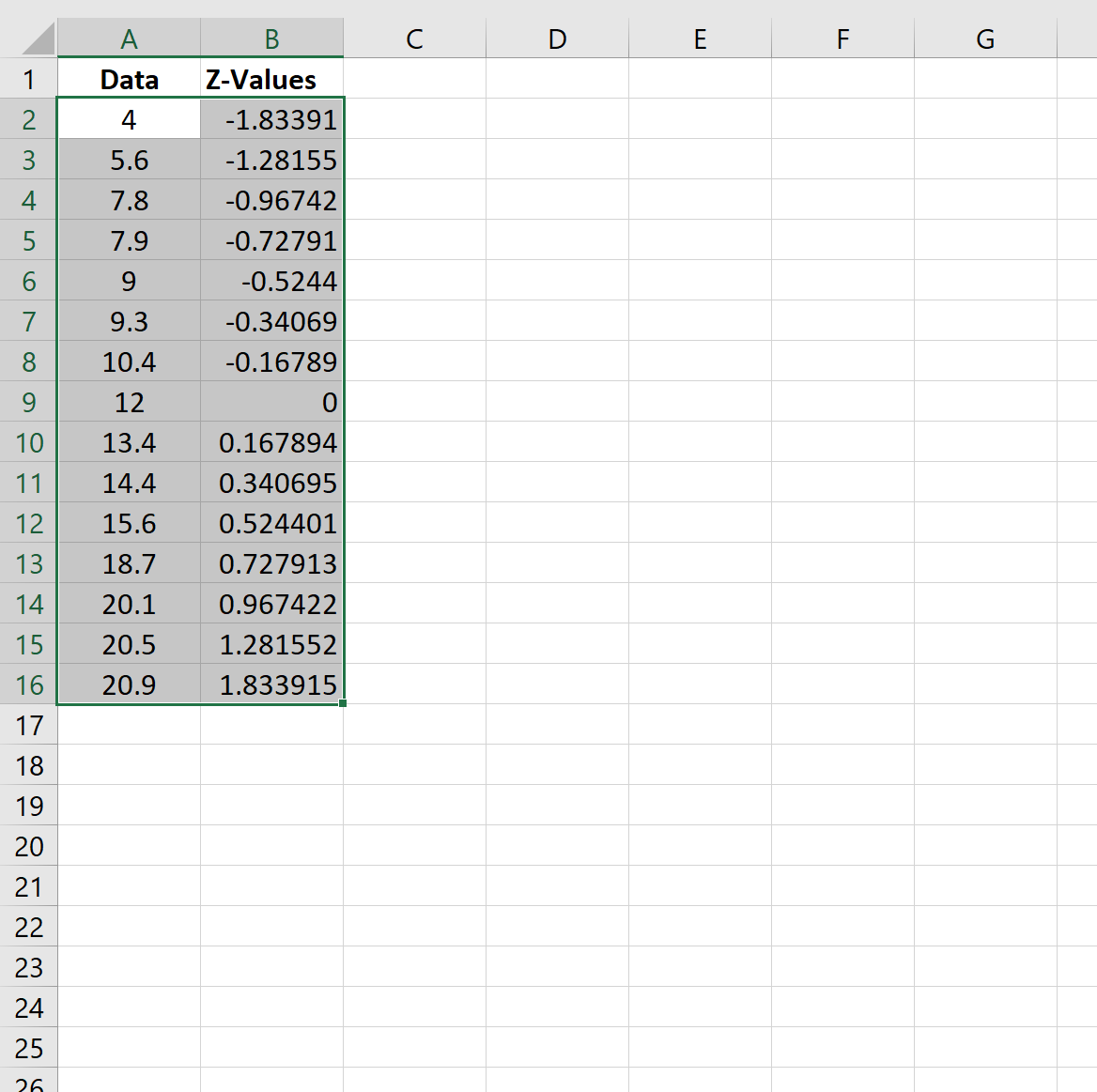Select the cell with value 12
1097x1092 pixels.
pyautogui.click(x=128, y=402)
